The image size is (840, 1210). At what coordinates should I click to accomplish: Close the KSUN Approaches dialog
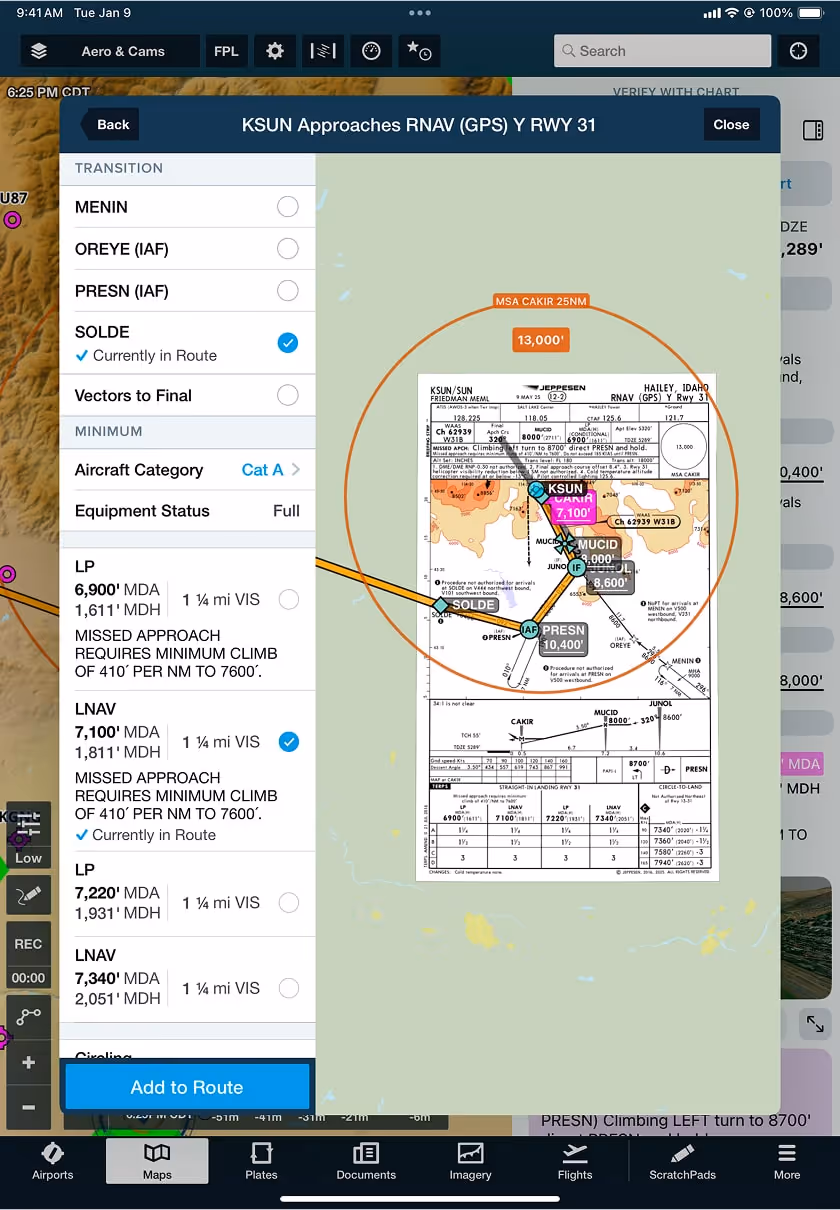pyautogui.click(x=731, y=125)
